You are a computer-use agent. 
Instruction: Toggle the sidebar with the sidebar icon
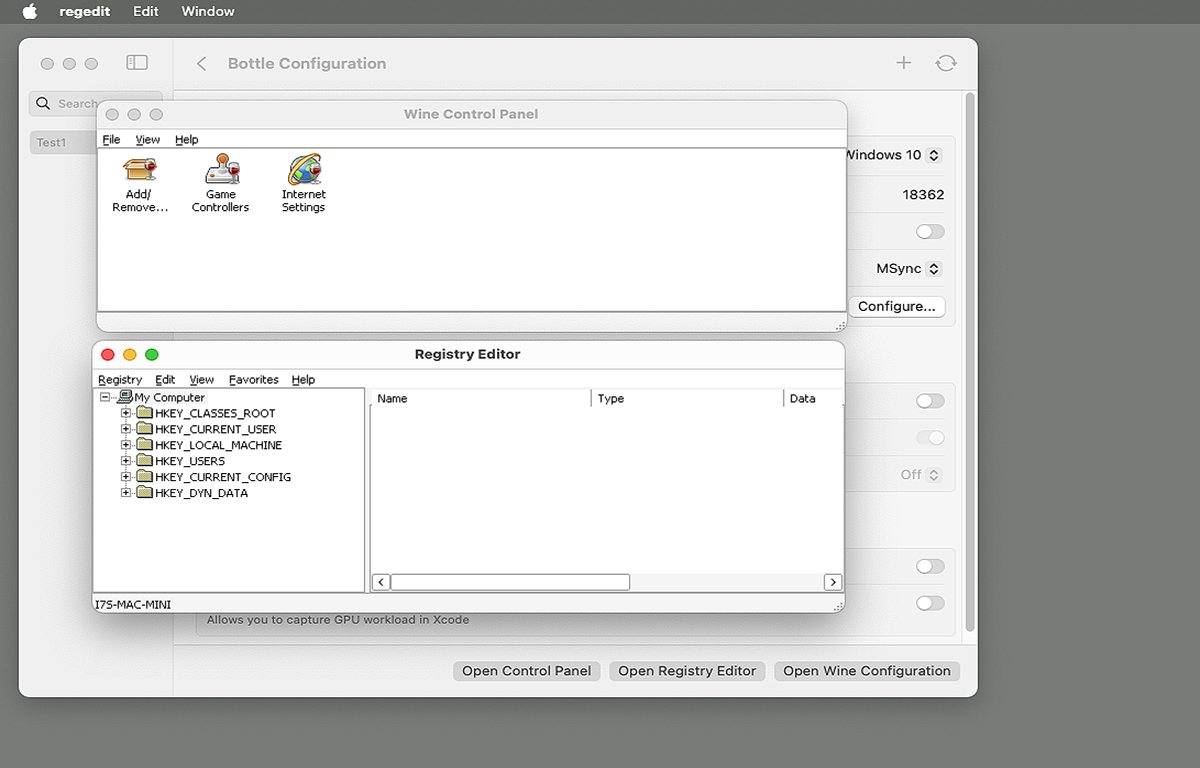(136, 62)
